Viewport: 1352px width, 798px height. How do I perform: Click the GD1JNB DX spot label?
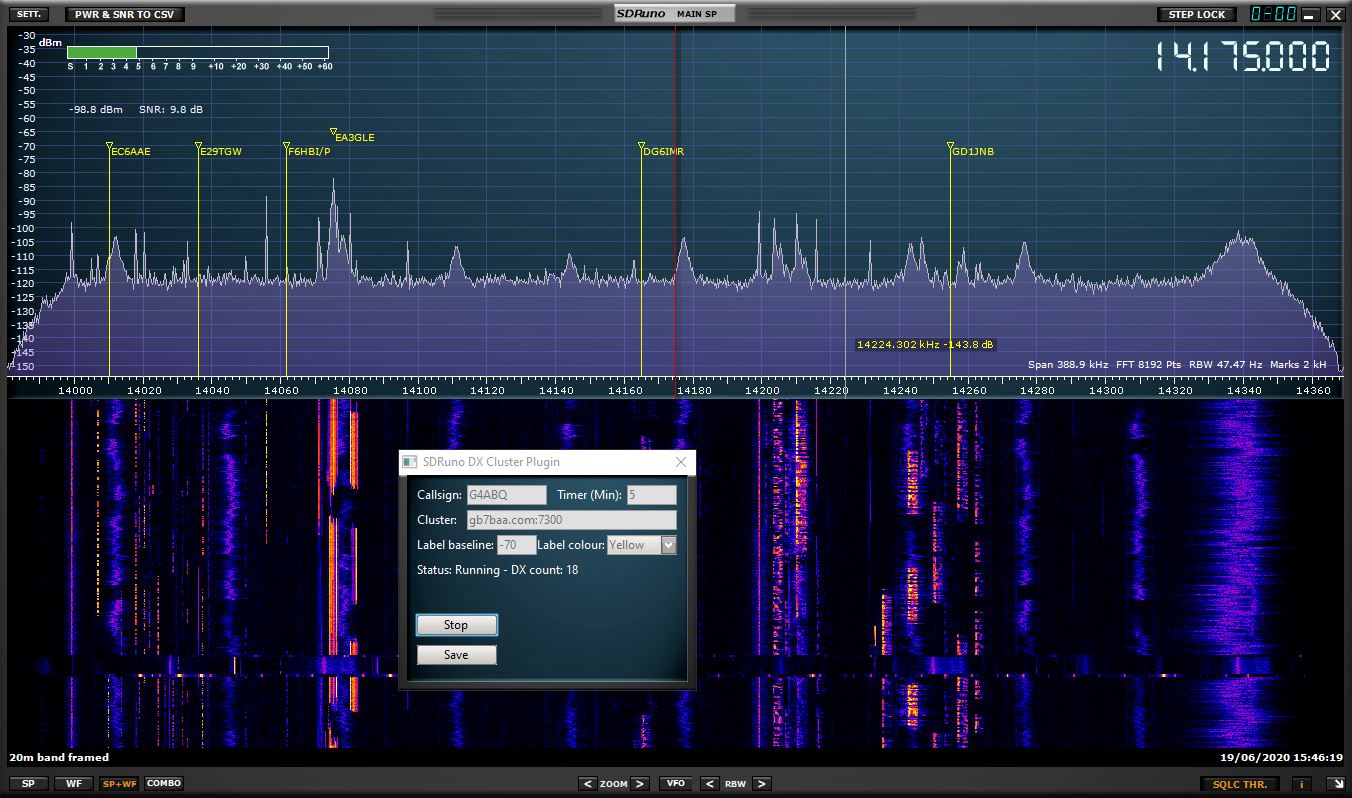(973, 152)
